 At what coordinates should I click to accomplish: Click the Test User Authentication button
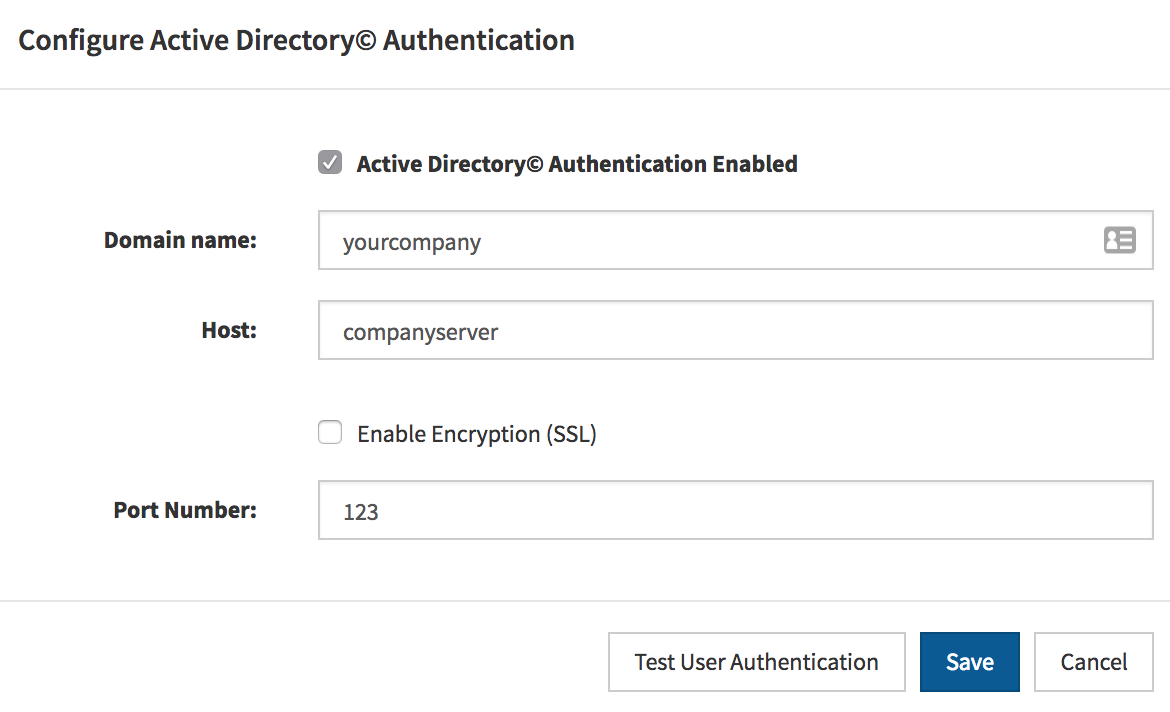pos(757,662)
